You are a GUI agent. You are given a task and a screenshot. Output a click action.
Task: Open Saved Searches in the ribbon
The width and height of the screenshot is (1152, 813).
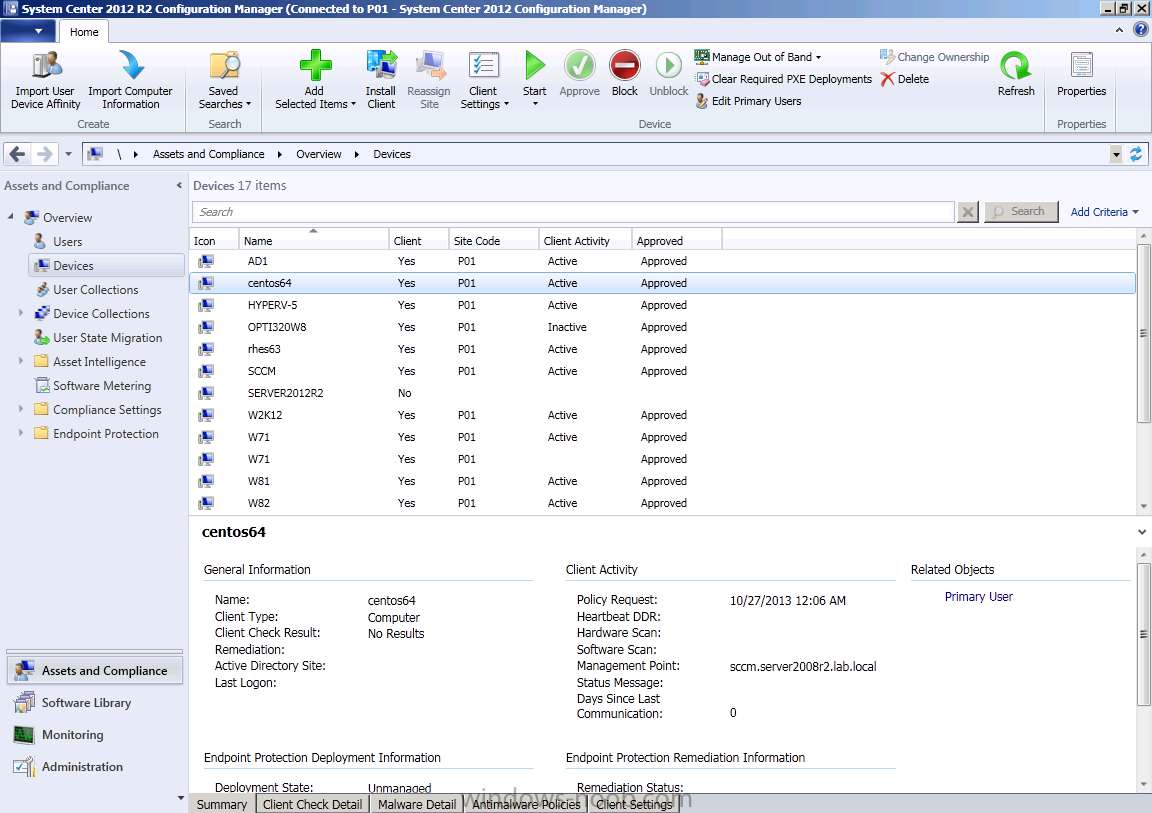(x=224, y=80)
